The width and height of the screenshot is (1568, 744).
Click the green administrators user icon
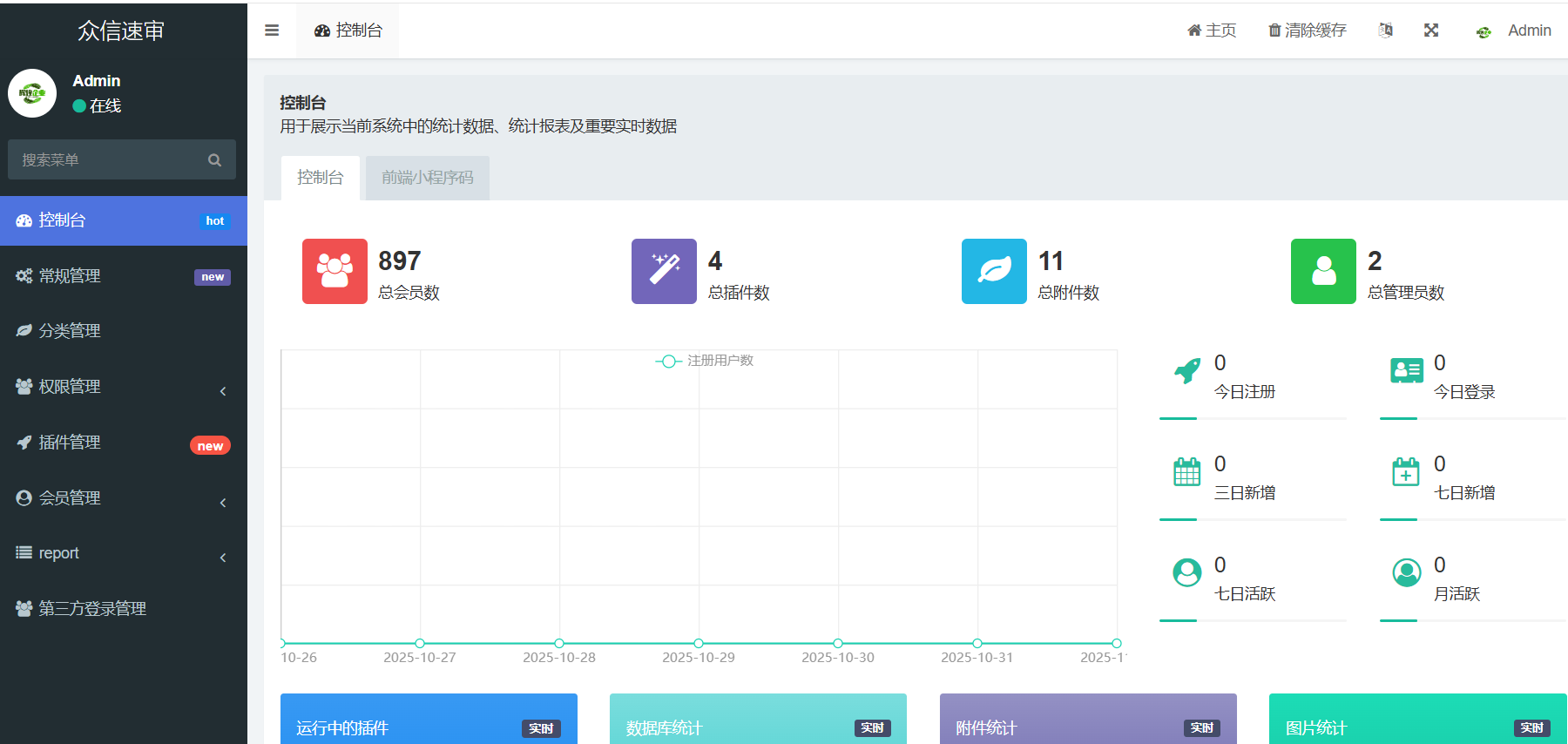(x=1323, y=271)
